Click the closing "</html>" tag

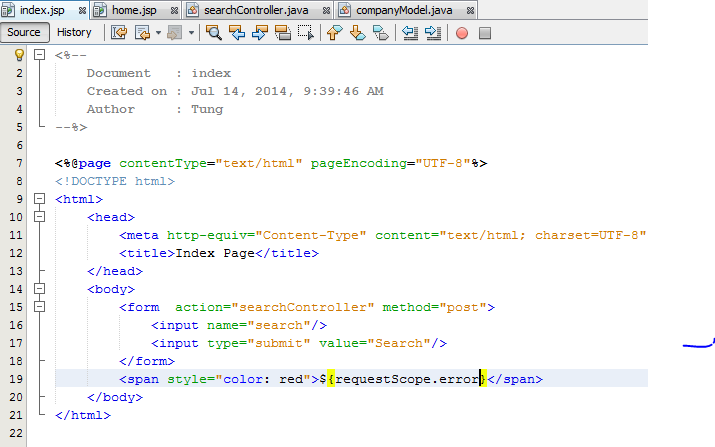coord(83,415)
